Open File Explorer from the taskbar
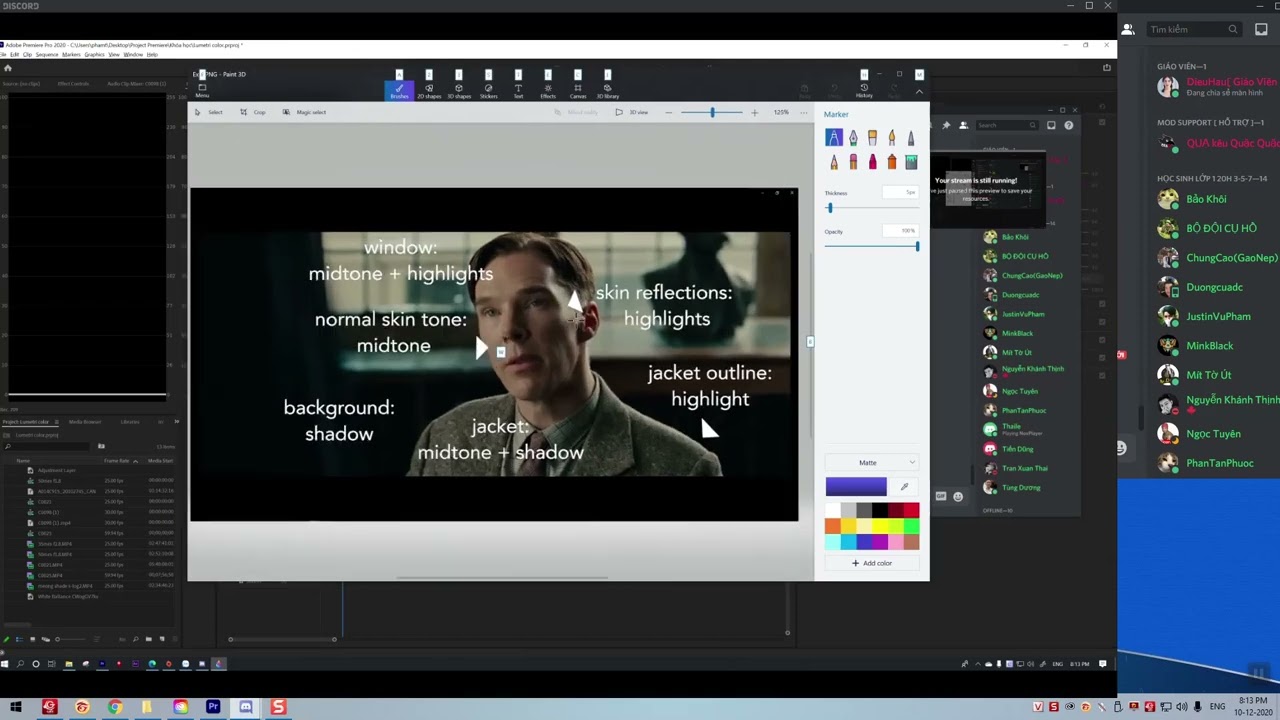 coord(147,707)
